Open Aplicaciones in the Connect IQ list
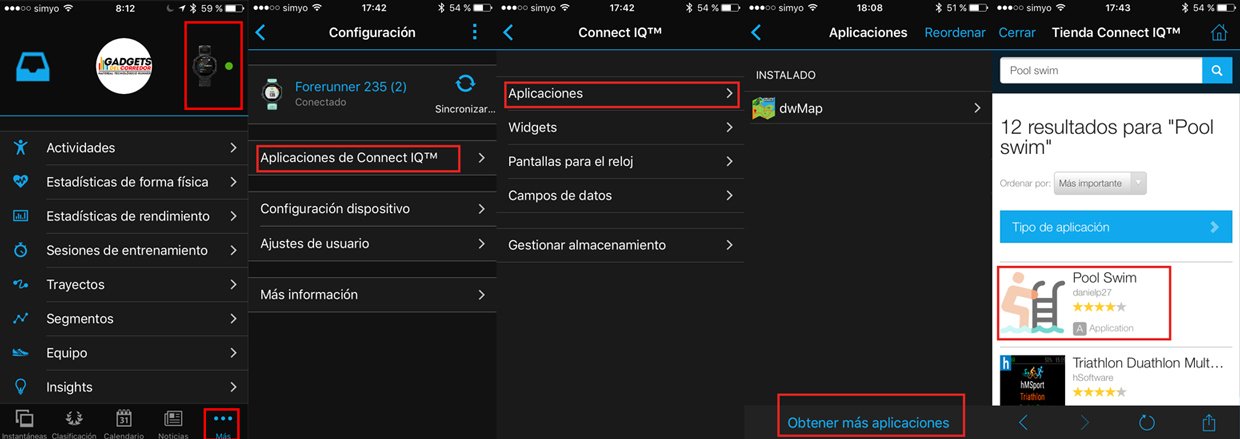The height and width of the screenshot is (439, 1240). (x=620, y=93)
